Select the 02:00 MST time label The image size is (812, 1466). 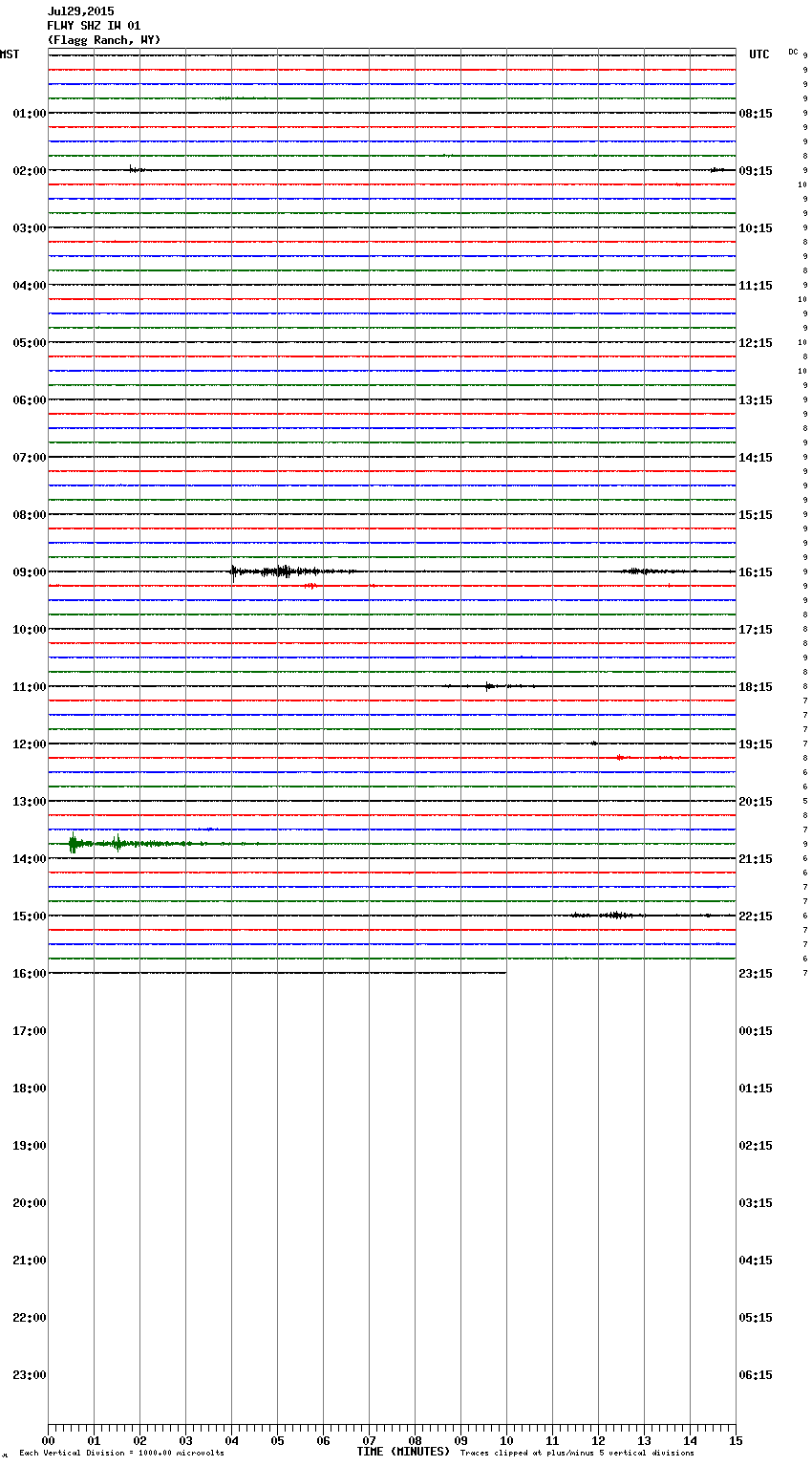tap(29, 171)
